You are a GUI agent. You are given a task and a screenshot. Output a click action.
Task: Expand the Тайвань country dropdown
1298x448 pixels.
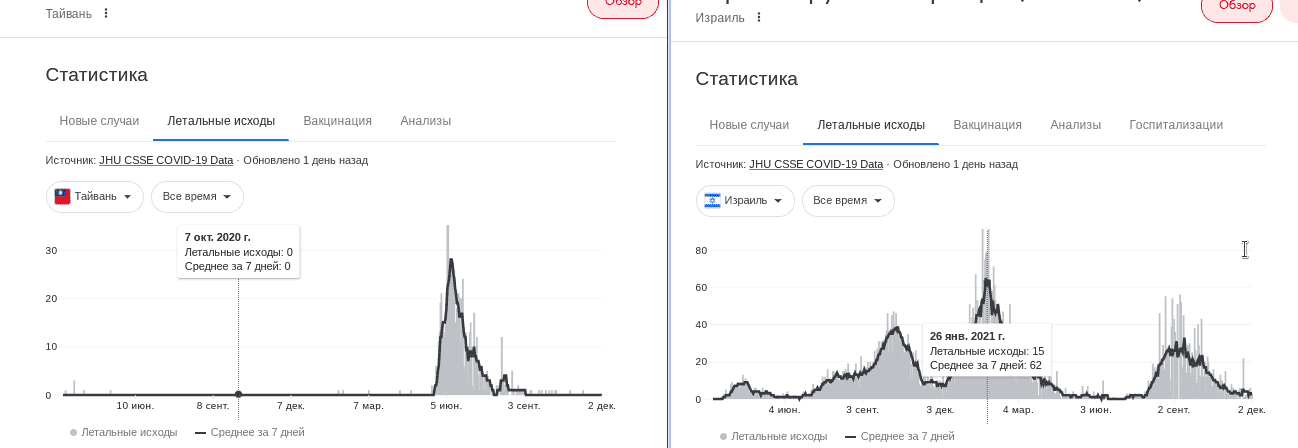[x=96, y=197]
